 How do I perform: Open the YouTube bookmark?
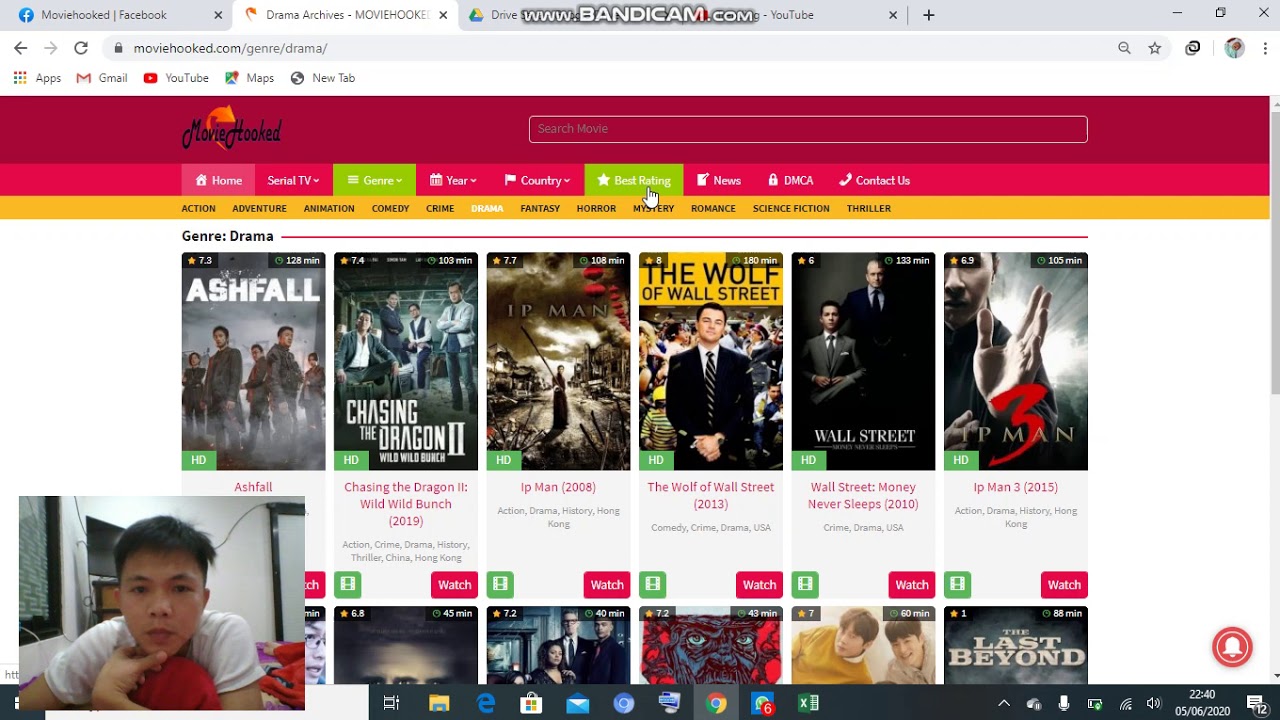(176, 78)
